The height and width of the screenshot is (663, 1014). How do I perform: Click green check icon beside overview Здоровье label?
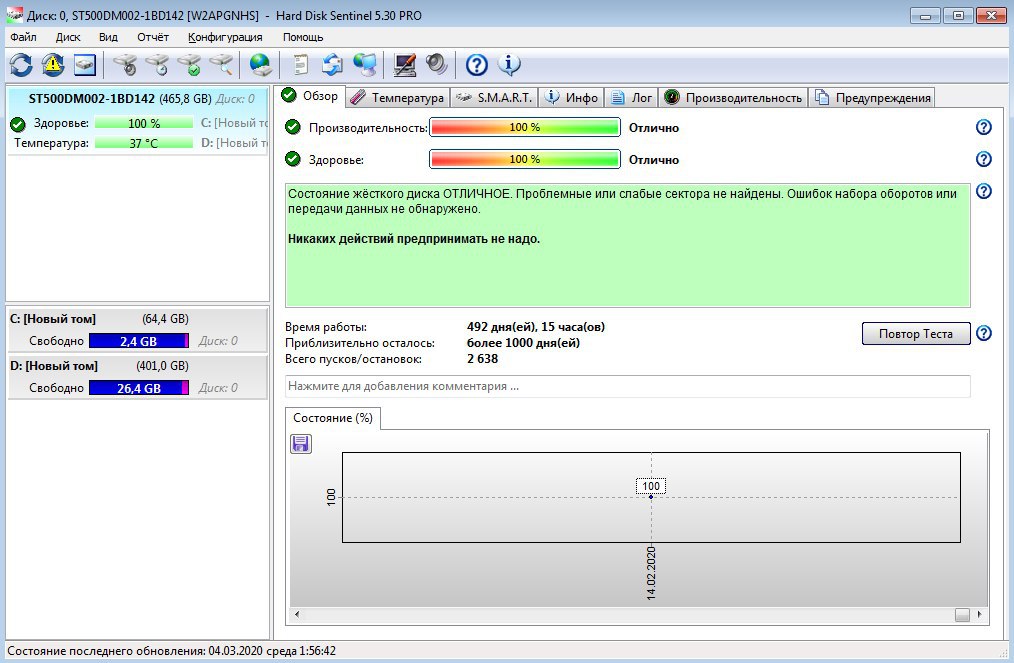pos(293,158)
